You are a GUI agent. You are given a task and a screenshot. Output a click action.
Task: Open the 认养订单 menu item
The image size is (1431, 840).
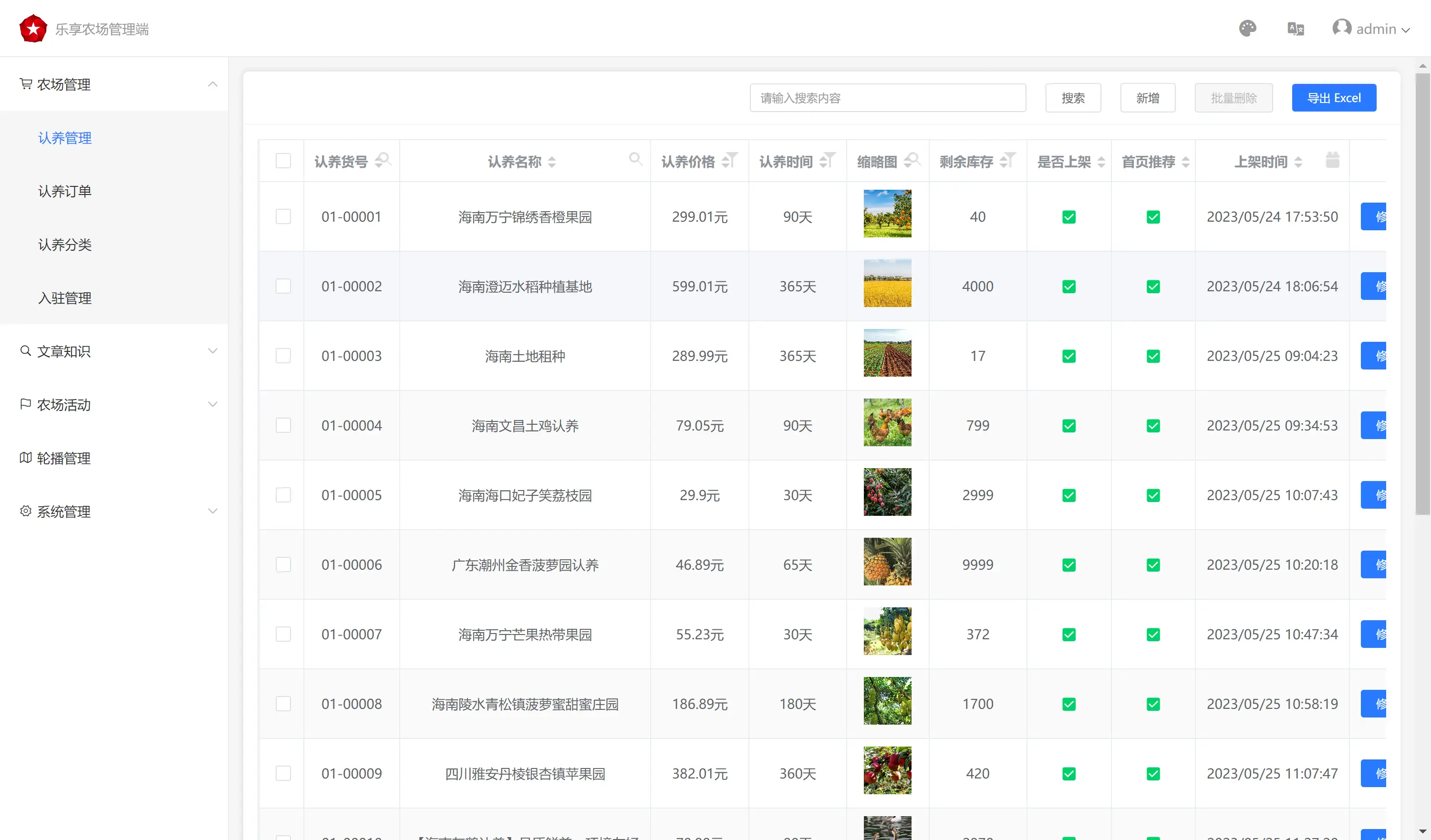[x=65, y=191]
